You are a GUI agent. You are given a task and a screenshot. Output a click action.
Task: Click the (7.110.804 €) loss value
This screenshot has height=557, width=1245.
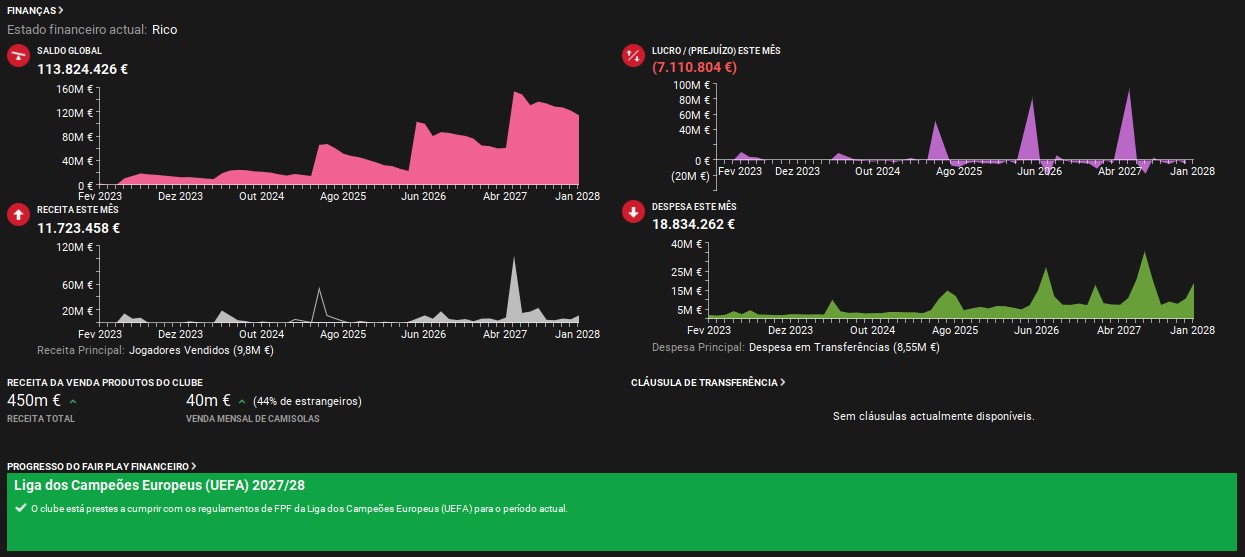(x=694, y=68)
